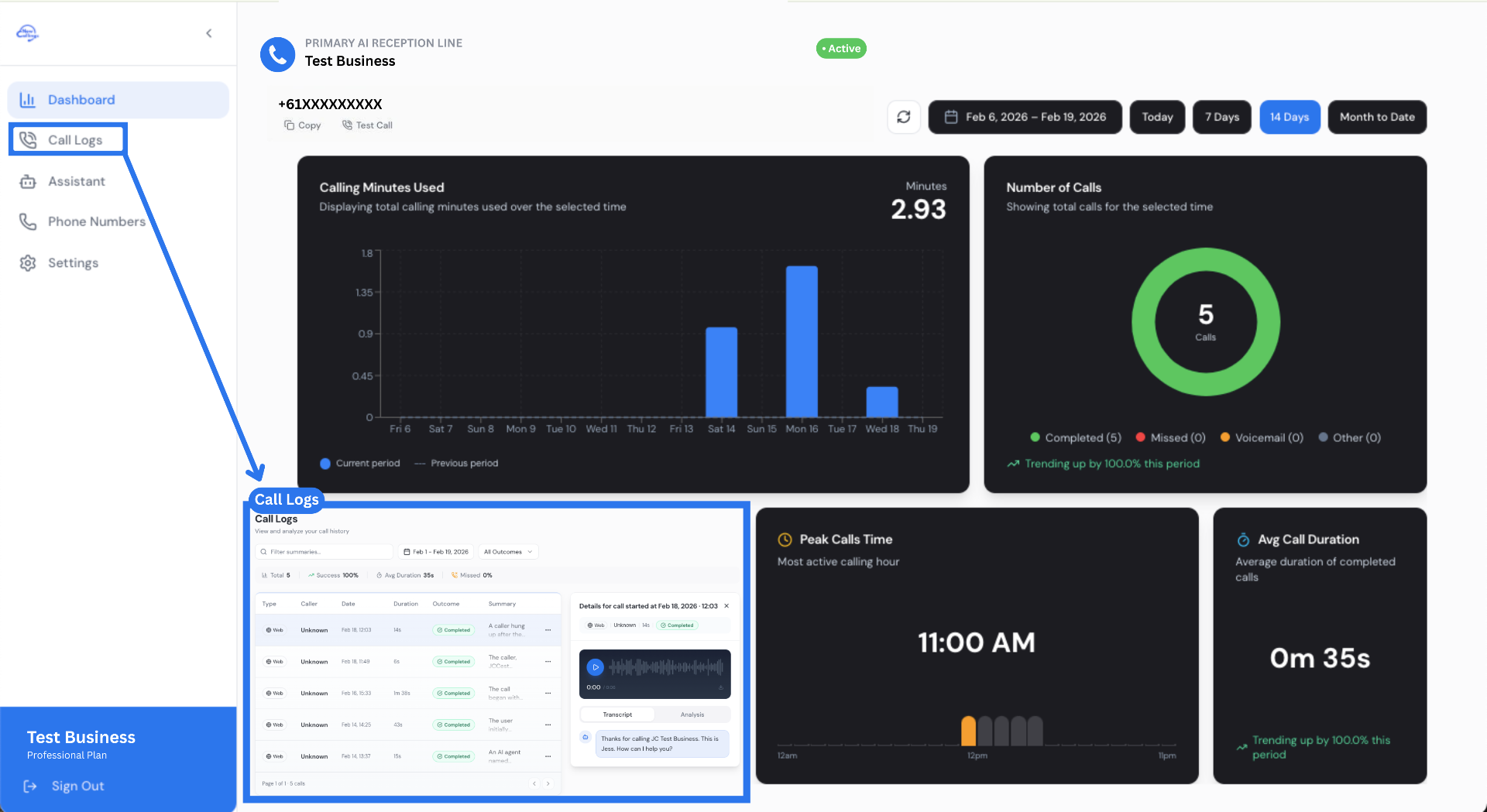
Task: Play the call recording audio
Action: point(595,666)
